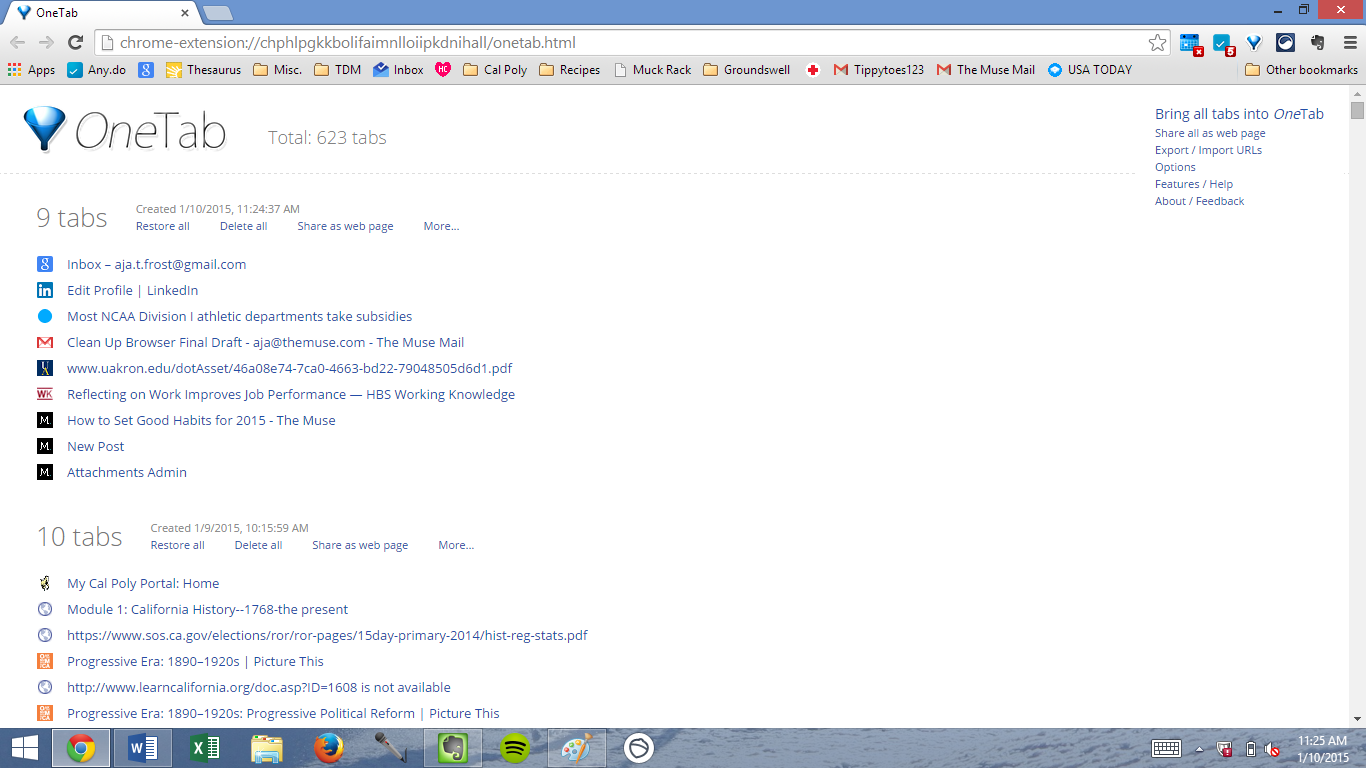Open the Paint palette taskbar icon

pyautogui.click(x=577, y=748)
